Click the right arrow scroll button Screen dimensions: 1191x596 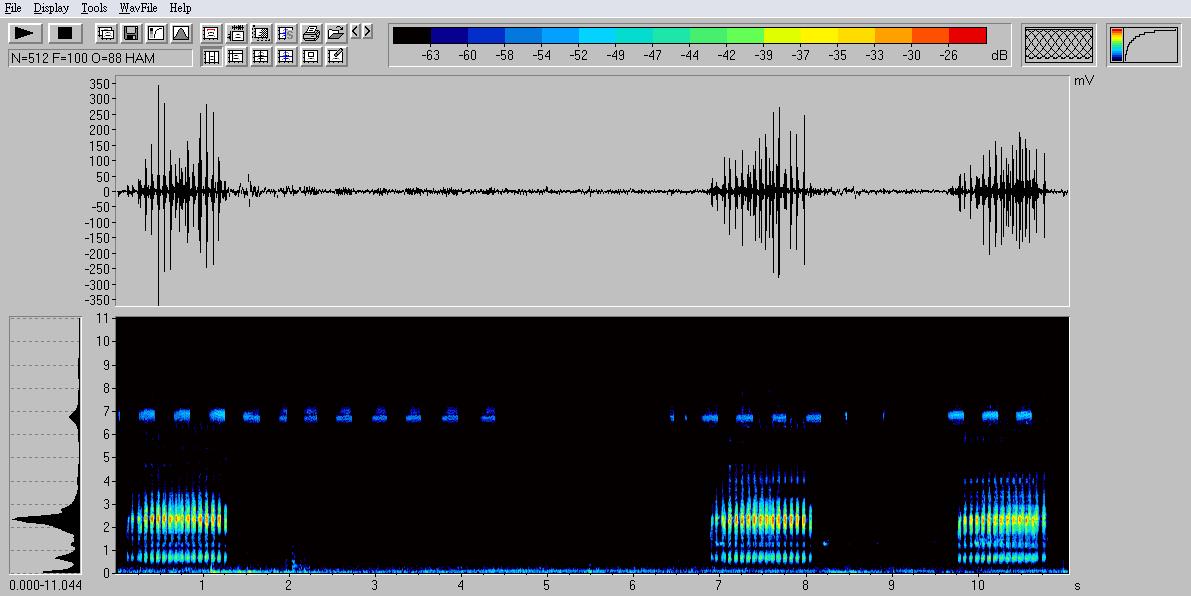click(x=368, y=32)
